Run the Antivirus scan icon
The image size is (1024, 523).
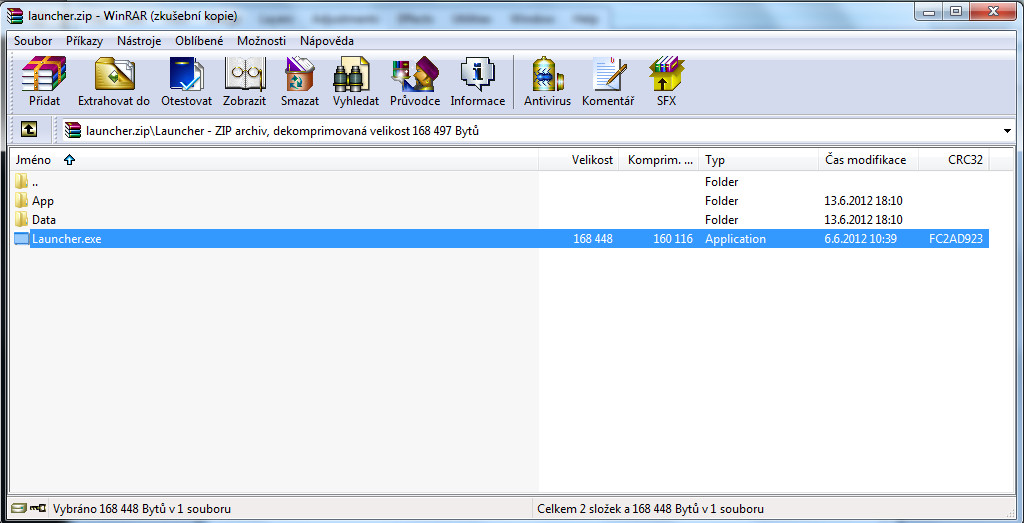pyautogui.click(x=548, y=74)
